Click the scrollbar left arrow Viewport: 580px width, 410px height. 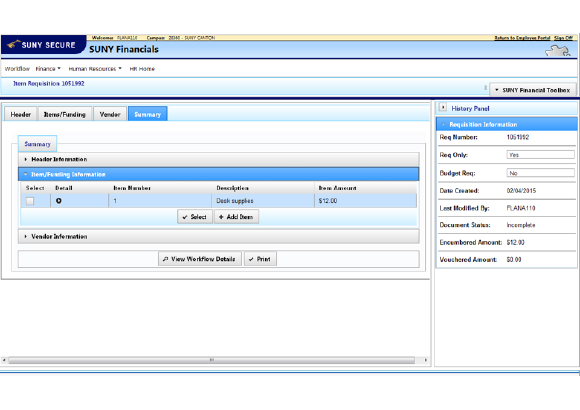point(4,360)
